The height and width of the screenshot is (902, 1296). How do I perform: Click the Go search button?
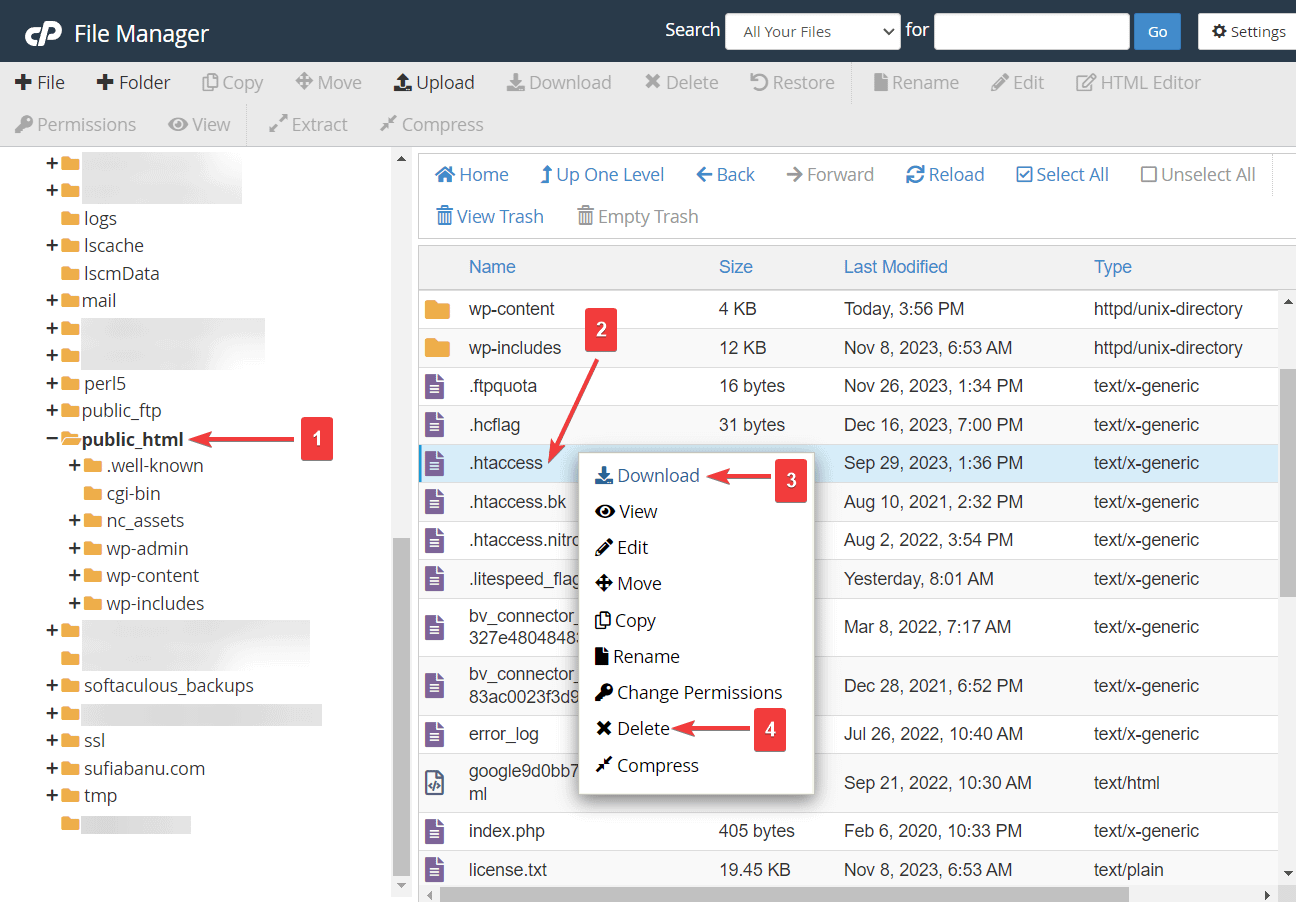[1157, 31]
